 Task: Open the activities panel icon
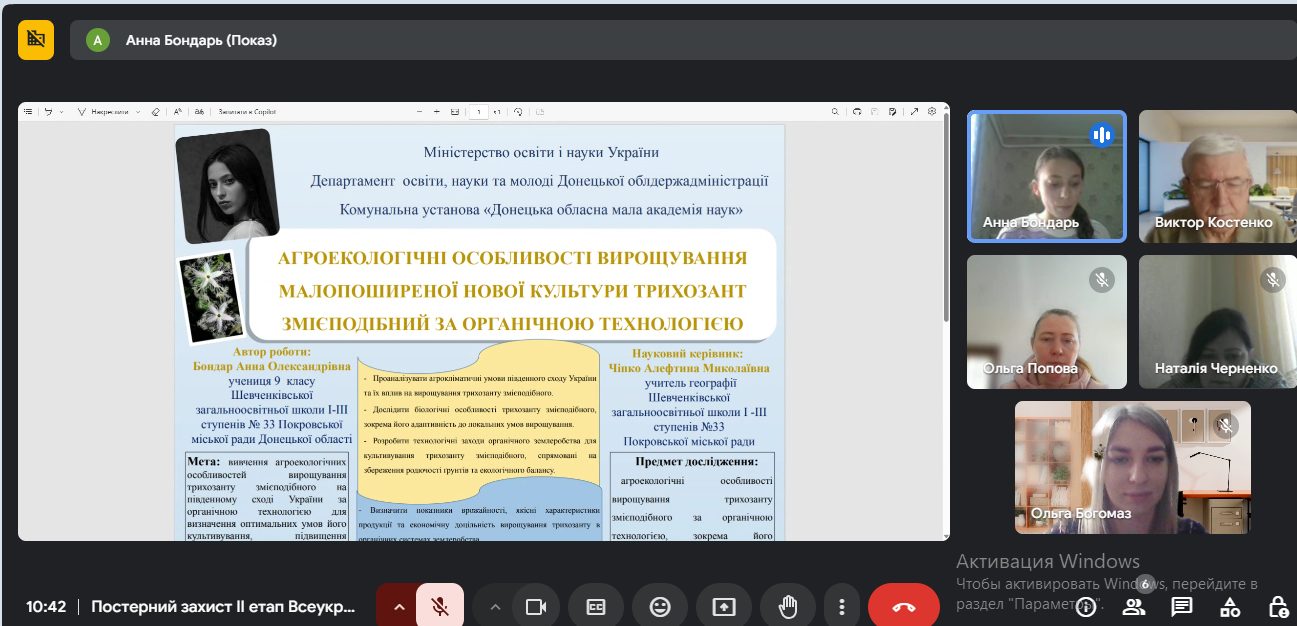coord(1230,606)
